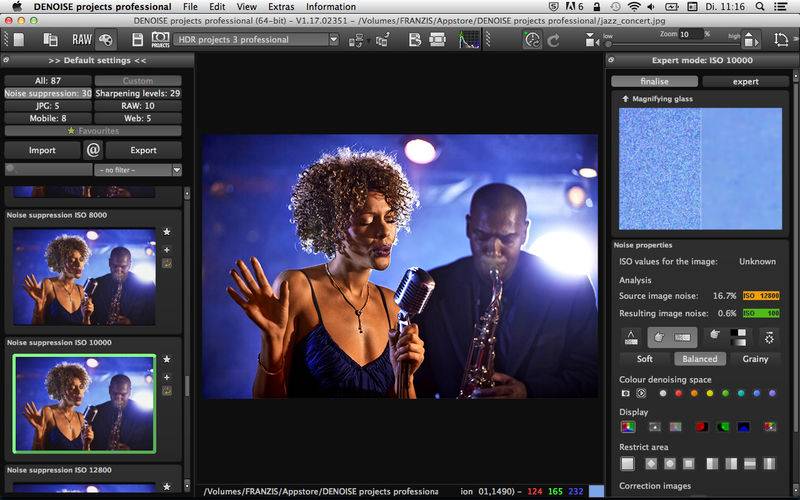Viewport: 800px width, 500px height.
Task: Select the Soft noise mode
Action: point(644,359)
